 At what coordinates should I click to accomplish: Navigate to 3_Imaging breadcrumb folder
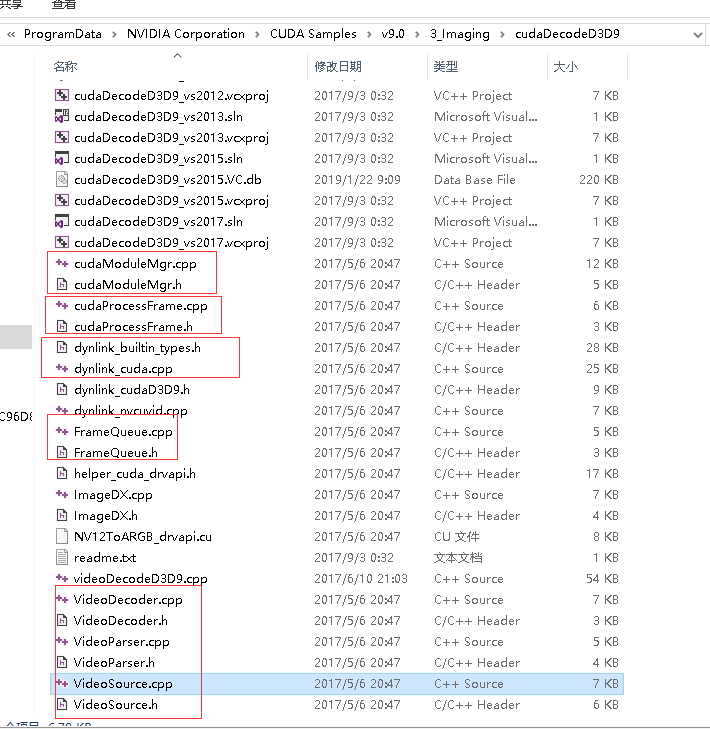coord(459,34)
